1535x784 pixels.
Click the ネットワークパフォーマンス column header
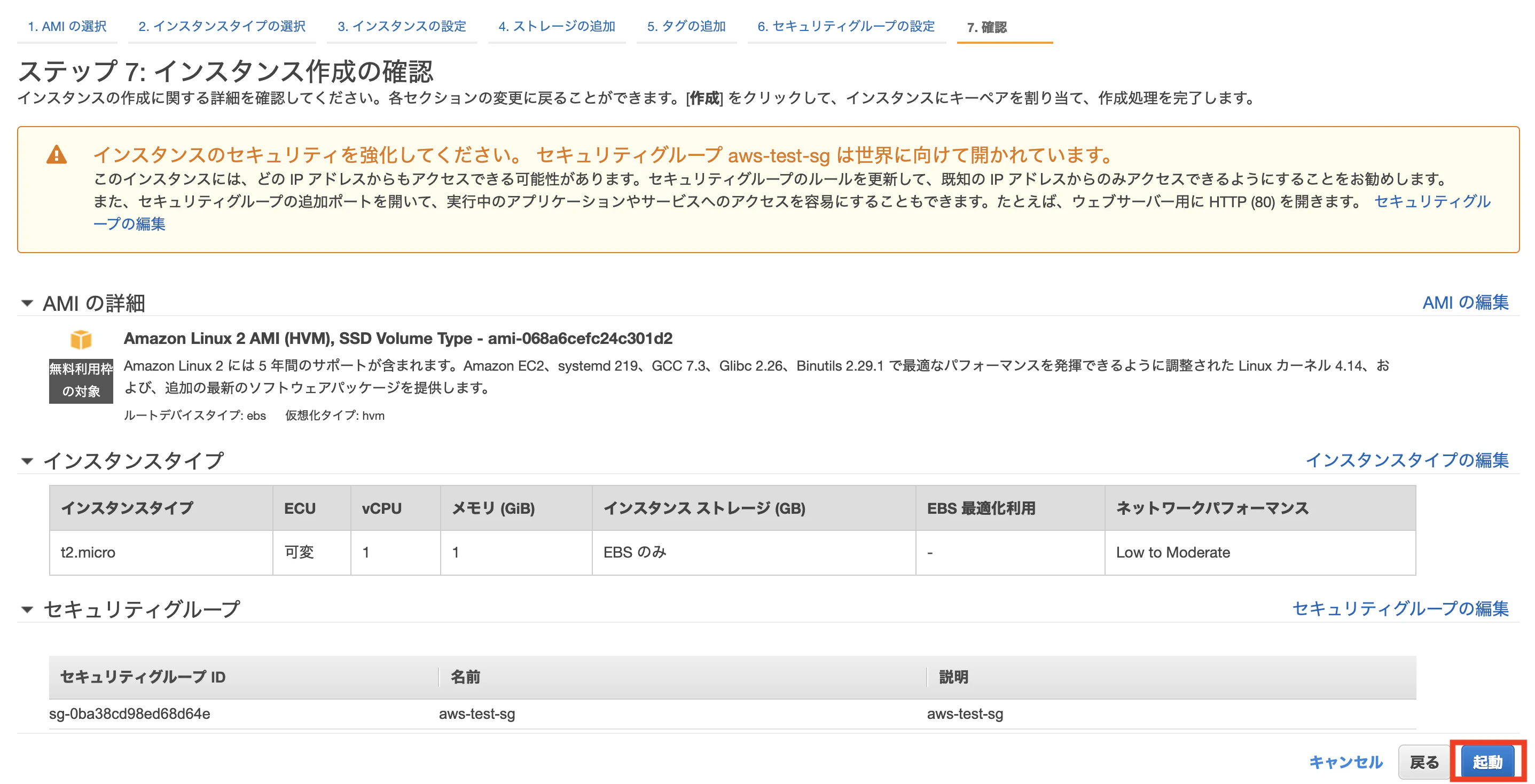coord(1260,508)
